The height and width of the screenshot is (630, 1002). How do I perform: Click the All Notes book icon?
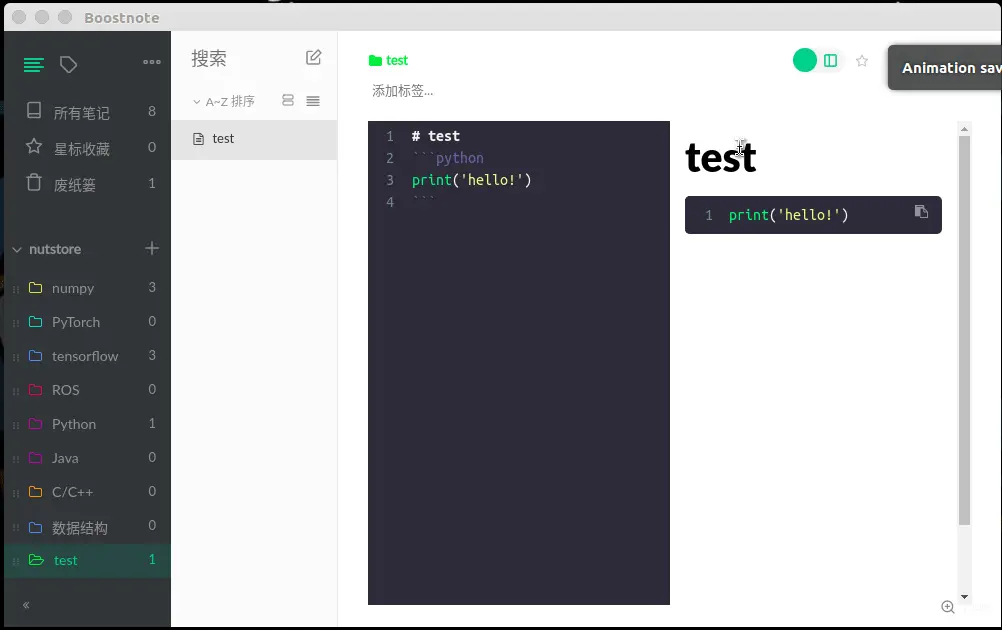click(34, 111)
